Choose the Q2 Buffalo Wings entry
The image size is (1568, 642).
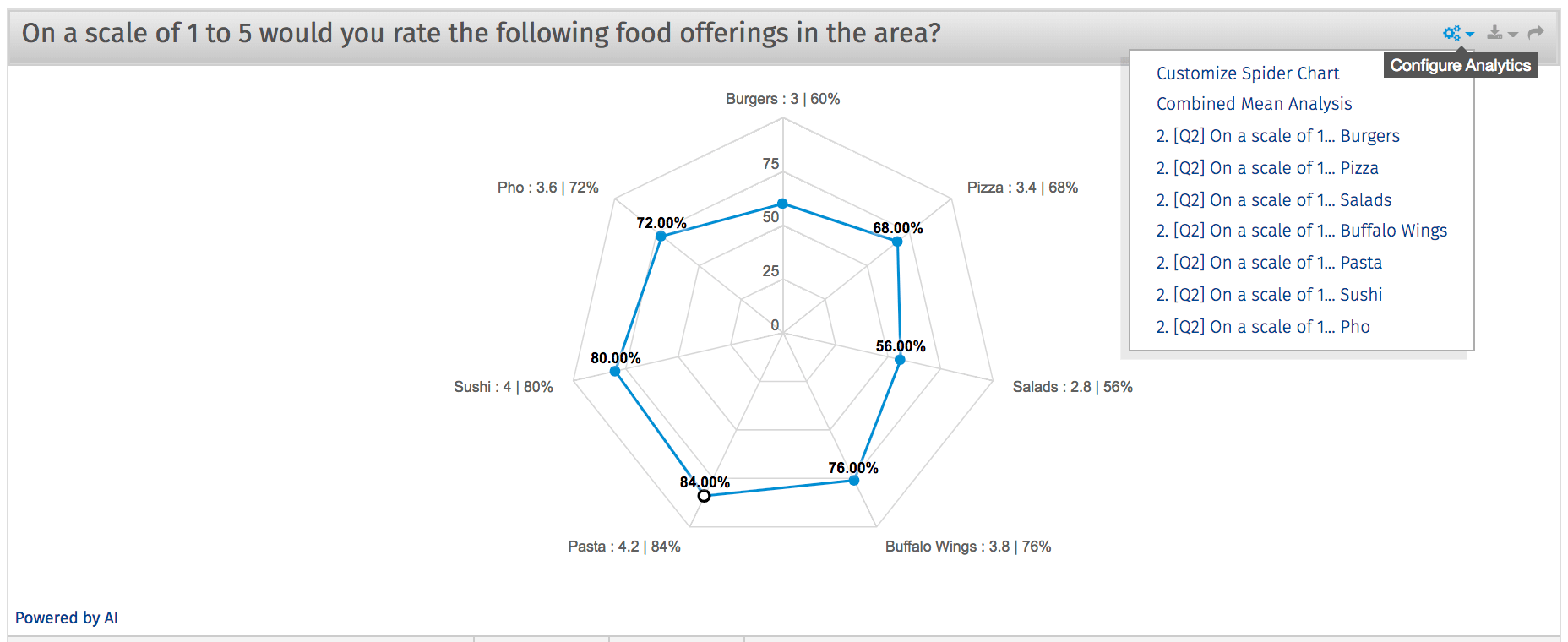point(1302,231)
